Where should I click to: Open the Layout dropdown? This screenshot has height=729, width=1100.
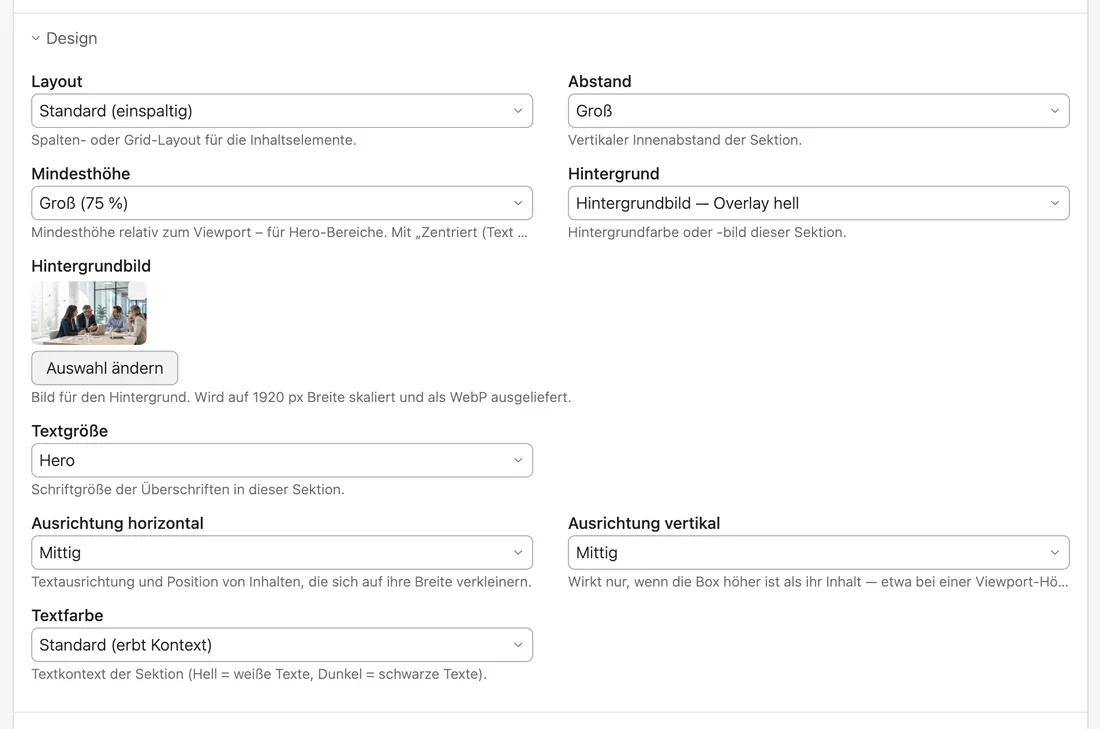tap(282, 111)
